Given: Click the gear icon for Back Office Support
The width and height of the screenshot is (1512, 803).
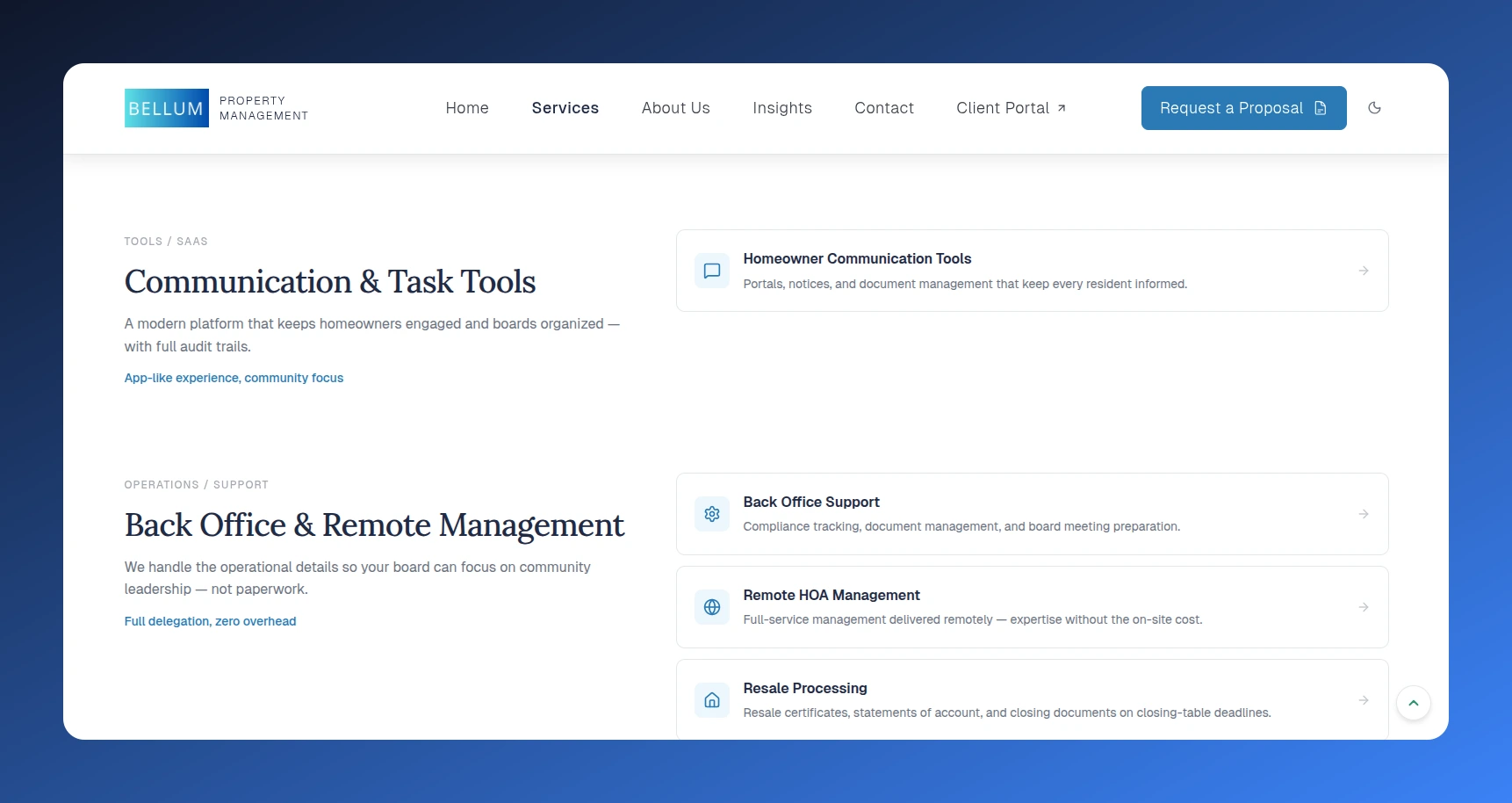Looking at the screenshot, I should click(x=712, y=514).
